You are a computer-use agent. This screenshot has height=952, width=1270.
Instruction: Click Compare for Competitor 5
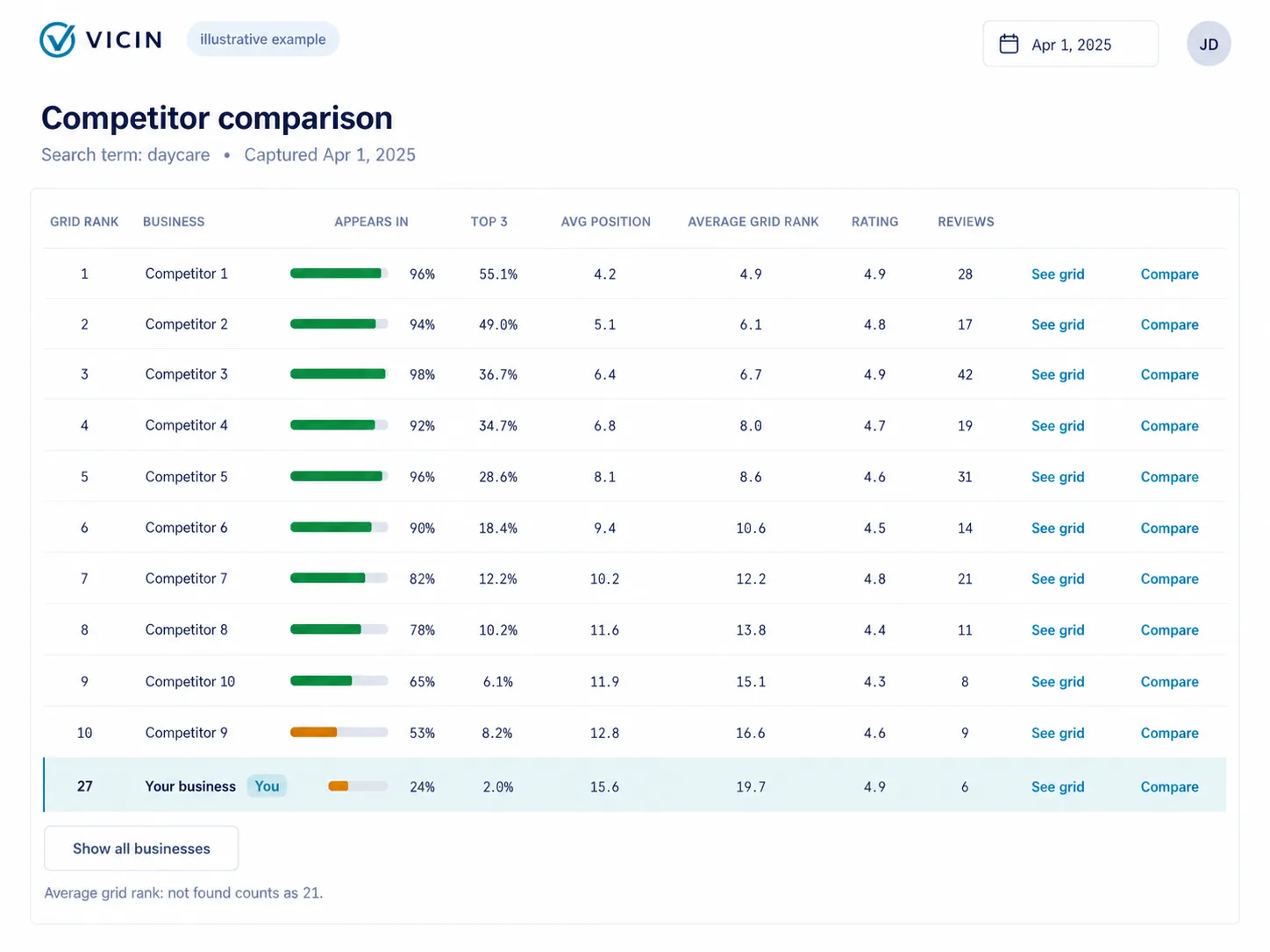pyautogui.click(x=1169, y=477)
